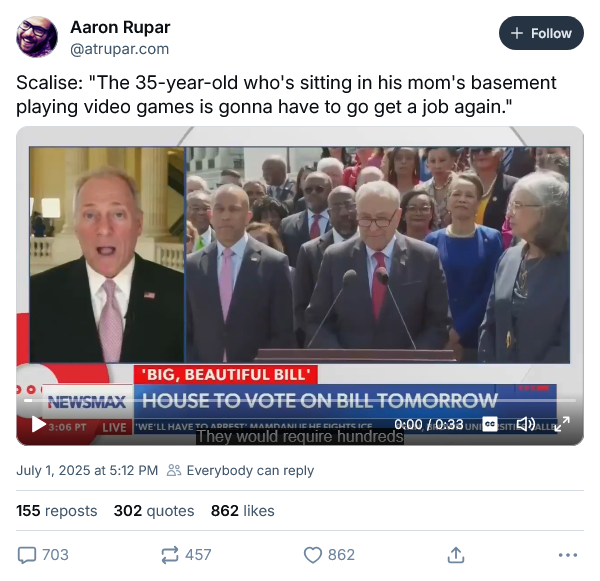Click the reply speech bubble icon
The height and width of the screenshot is (581, 600).
[x=27, y=555]
